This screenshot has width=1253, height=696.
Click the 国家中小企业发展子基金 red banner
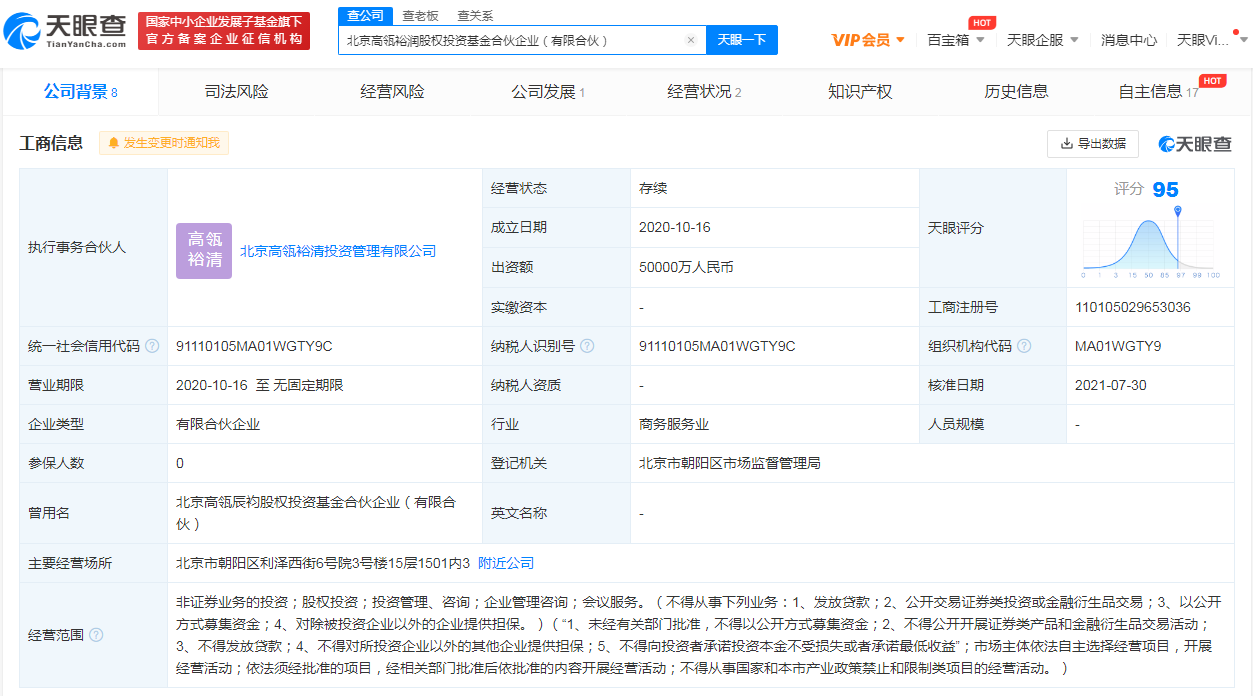point(224,31)
